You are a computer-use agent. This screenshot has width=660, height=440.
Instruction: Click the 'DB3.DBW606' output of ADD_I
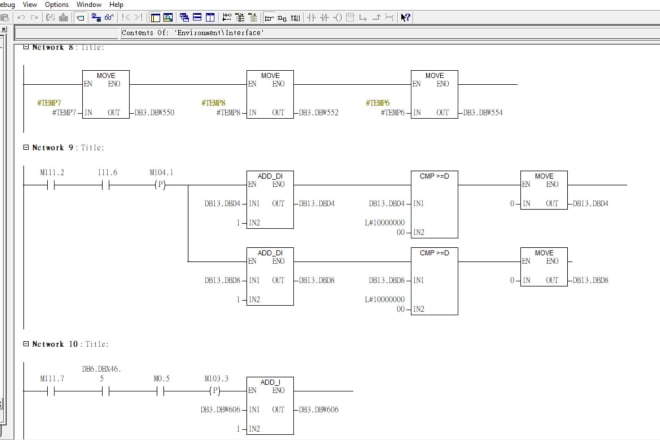(x=318, y=409)
